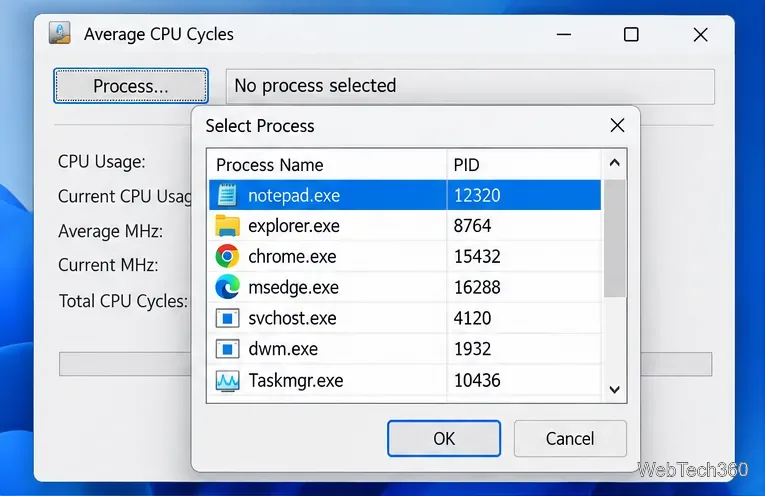Click the explorer.exe folder icon
This screenshot has height=496, width=765.
point(227,226)
